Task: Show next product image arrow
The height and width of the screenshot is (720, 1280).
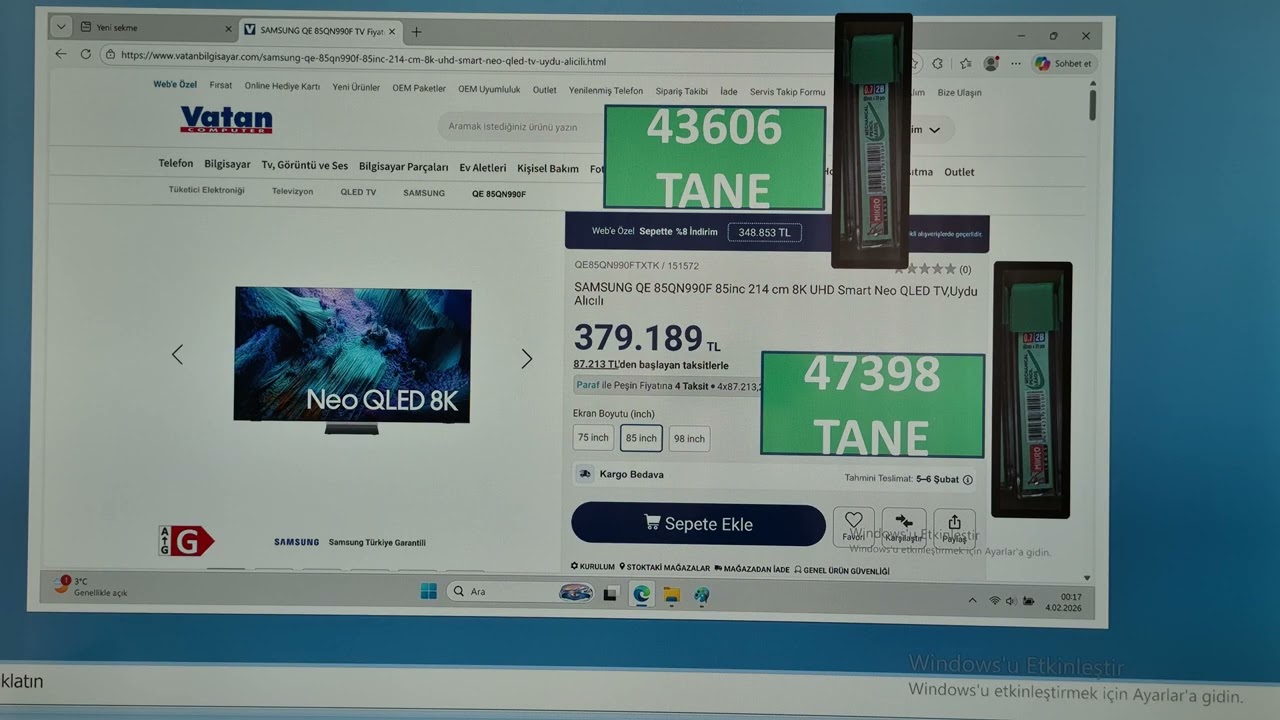Action: (527, 359)
